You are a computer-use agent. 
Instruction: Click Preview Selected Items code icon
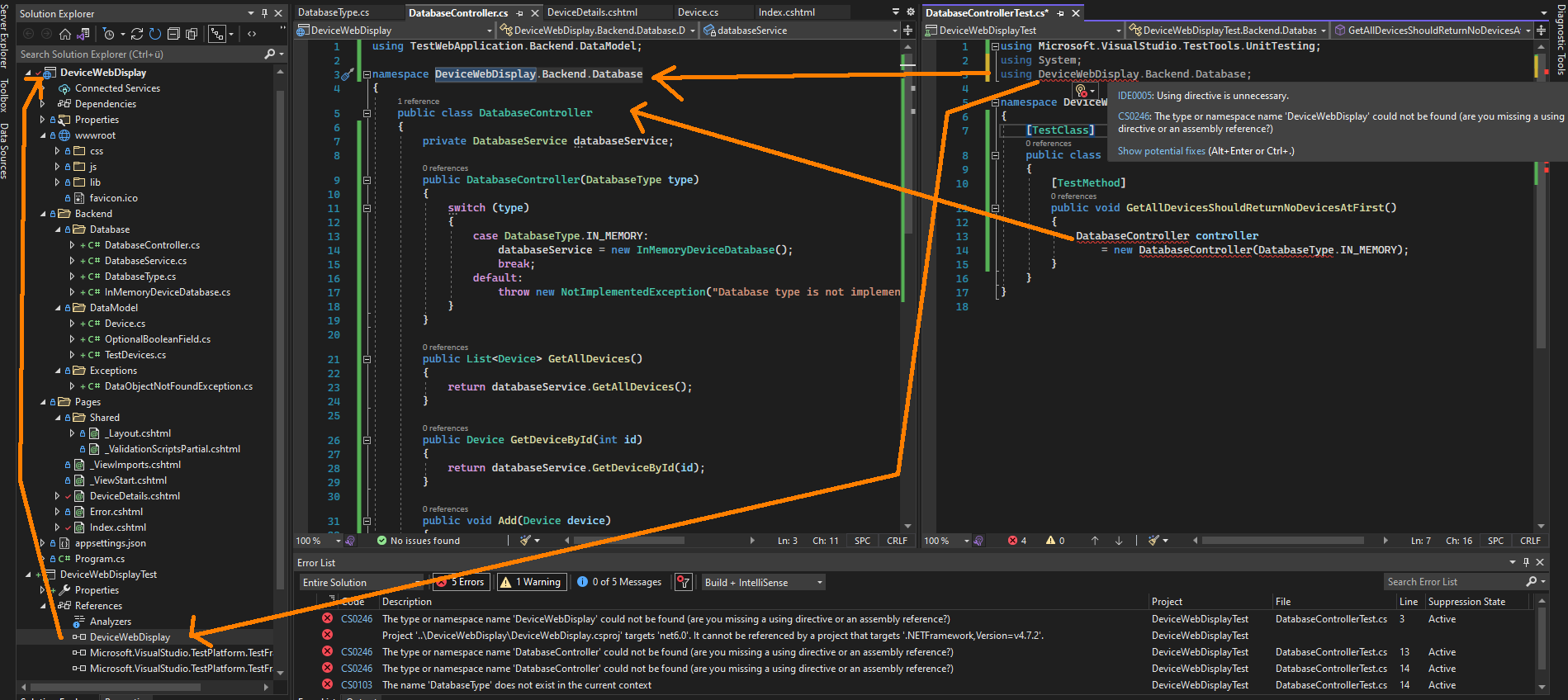point(252,34)
